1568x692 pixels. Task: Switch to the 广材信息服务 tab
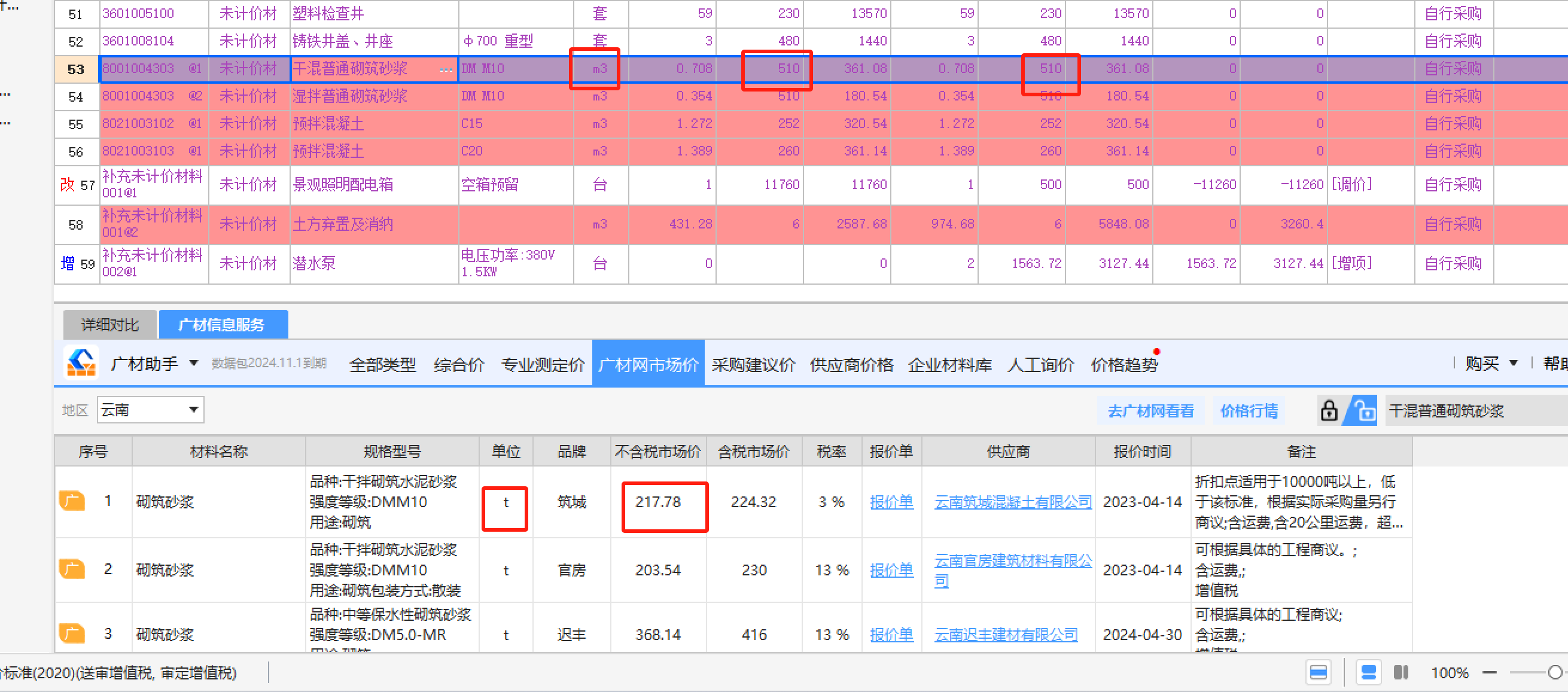(223, 324)
